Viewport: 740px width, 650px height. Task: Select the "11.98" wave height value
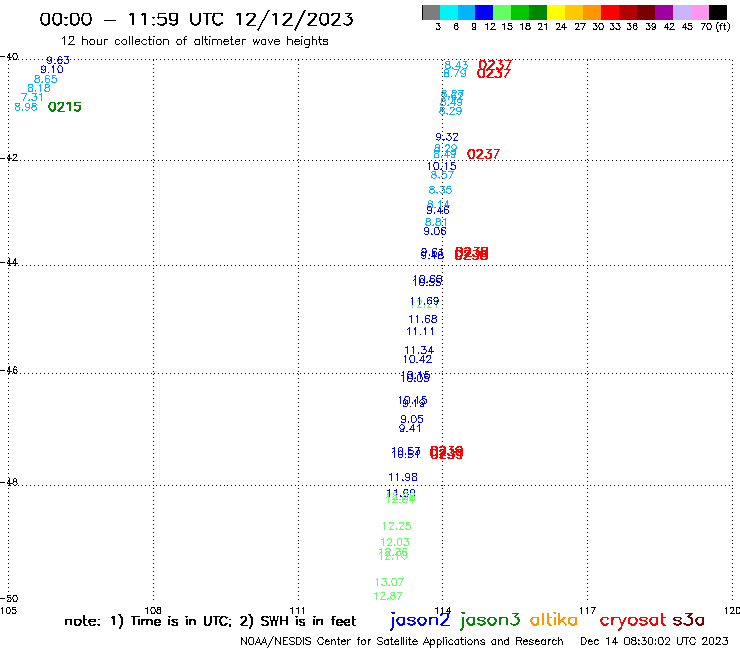[x=403, y=477]
